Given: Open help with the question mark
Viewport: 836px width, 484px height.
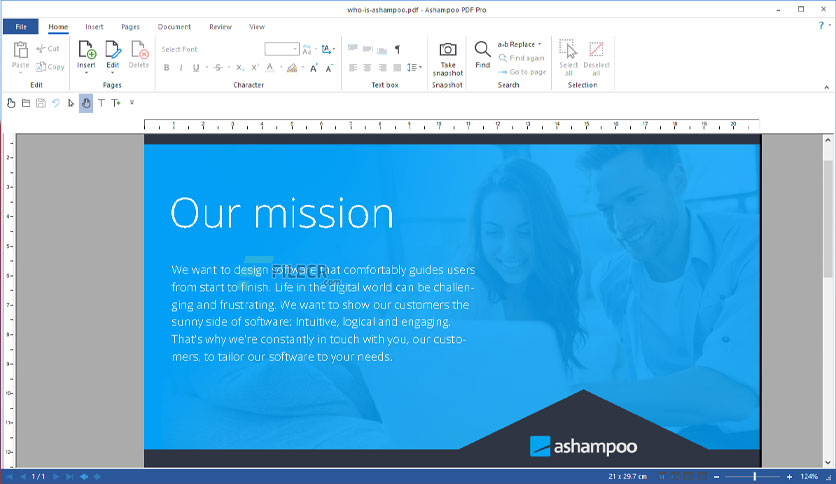Looking at the screenshot, I should pyautogui.click(x=821, y=25).
